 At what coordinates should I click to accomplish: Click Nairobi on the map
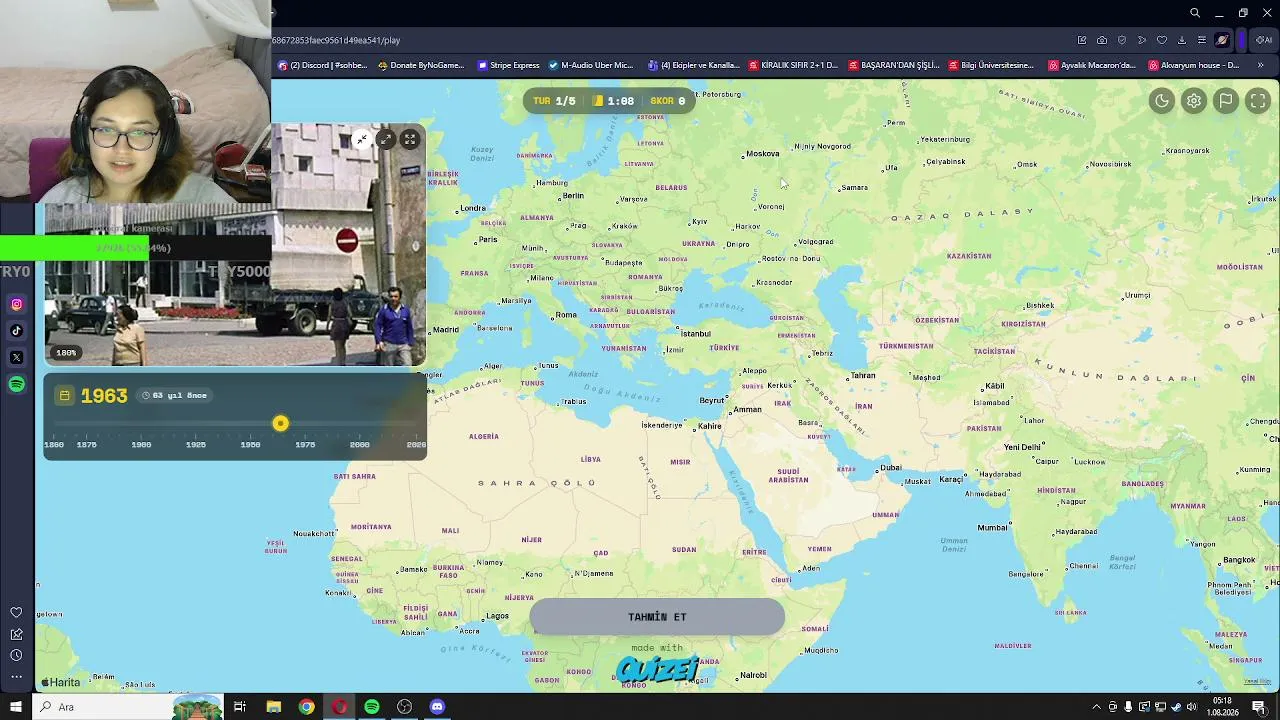[x=753, y=675]
